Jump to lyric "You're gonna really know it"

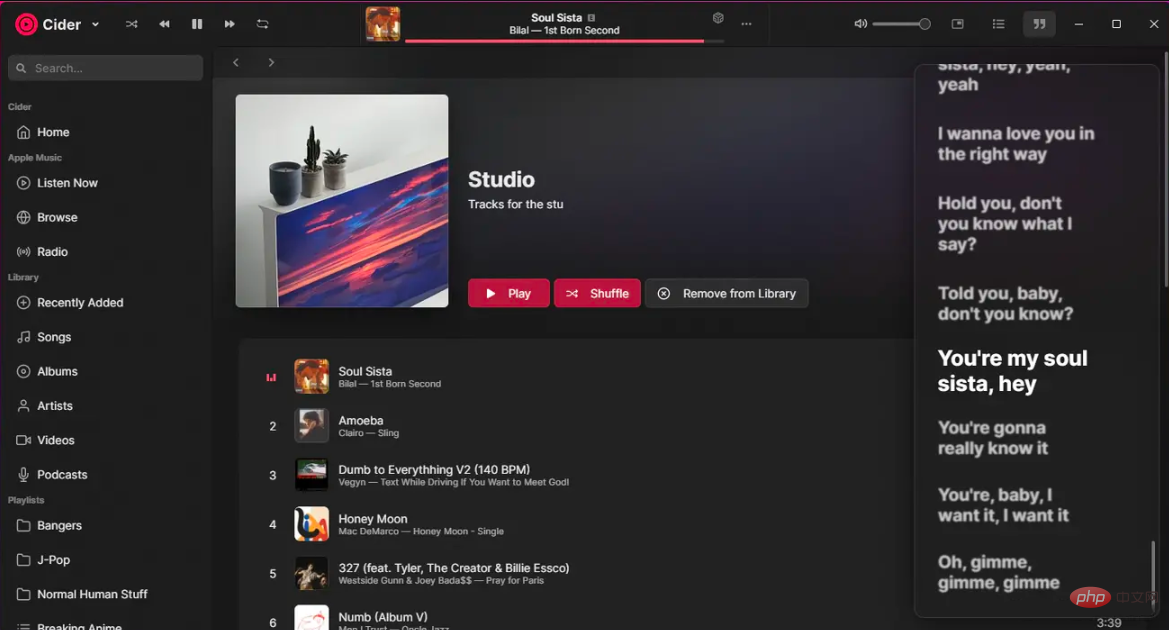pos(992,438)
